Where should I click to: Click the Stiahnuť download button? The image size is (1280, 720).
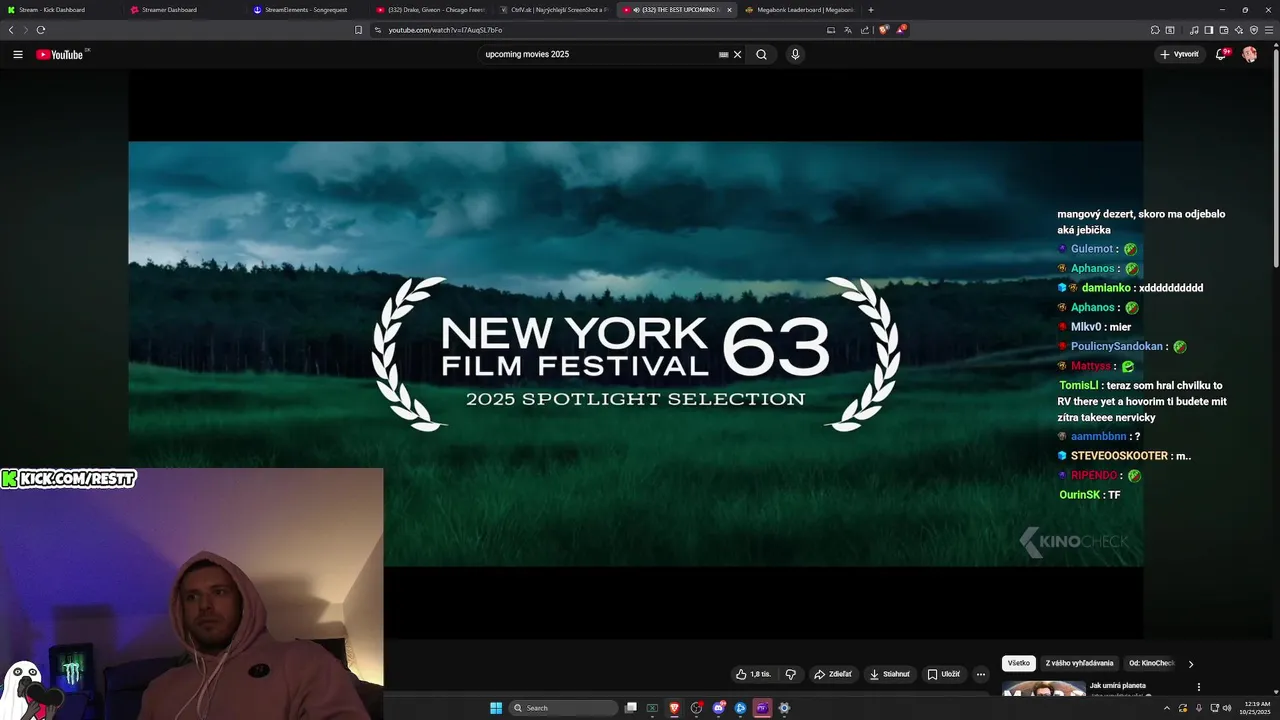point(890,674)
